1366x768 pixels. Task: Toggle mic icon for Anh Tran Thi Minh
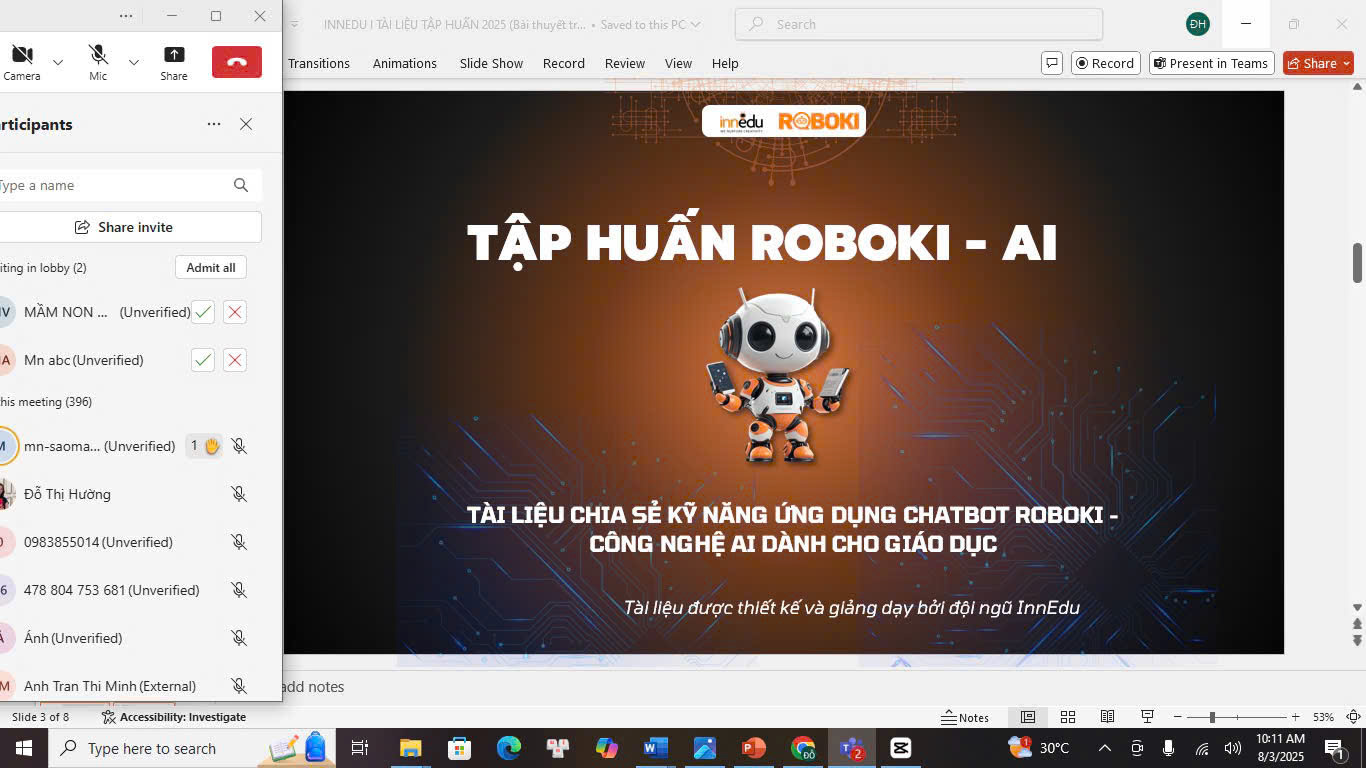coord(239,686)
